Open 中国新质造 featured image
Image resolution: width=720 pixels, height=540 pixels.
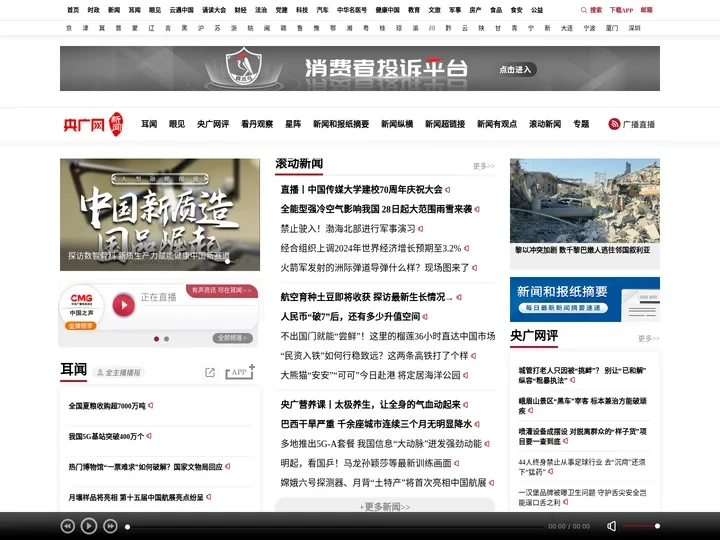click(x=160, y=214)
